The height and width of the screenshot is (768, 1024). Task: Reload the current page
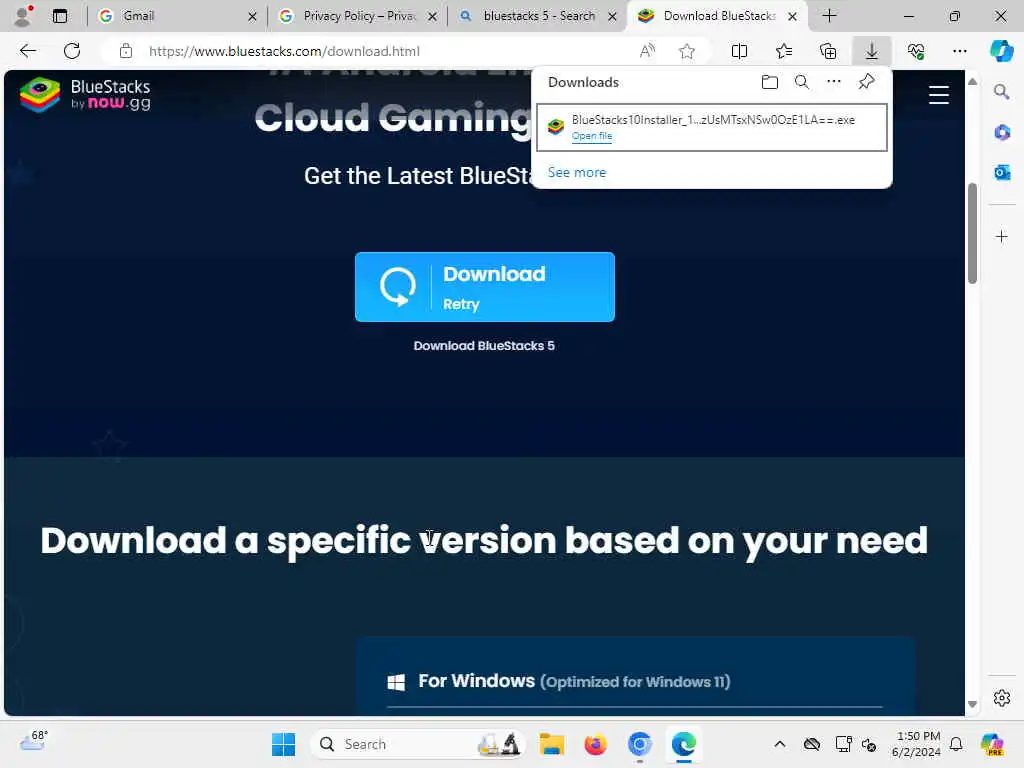coord(72,51)
